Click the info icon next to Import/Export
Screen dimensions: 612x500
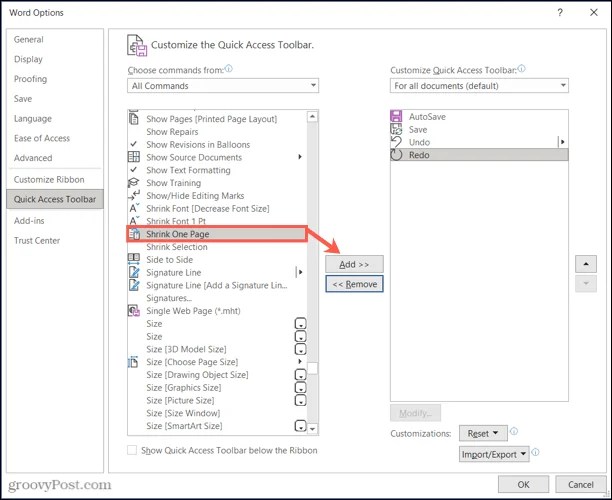536,452
